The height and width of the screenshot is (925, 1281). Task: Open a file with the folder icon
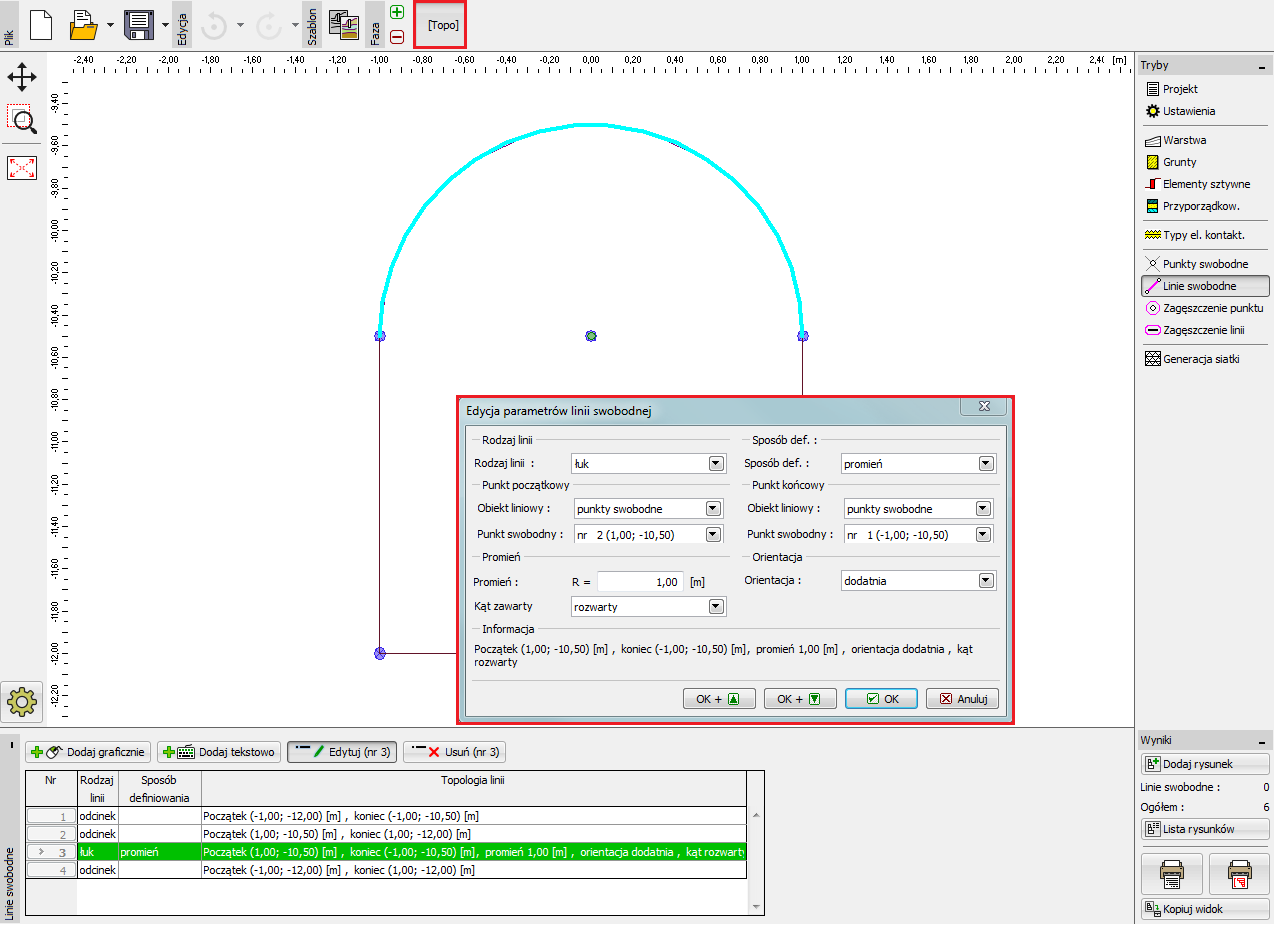click(84, 25)
